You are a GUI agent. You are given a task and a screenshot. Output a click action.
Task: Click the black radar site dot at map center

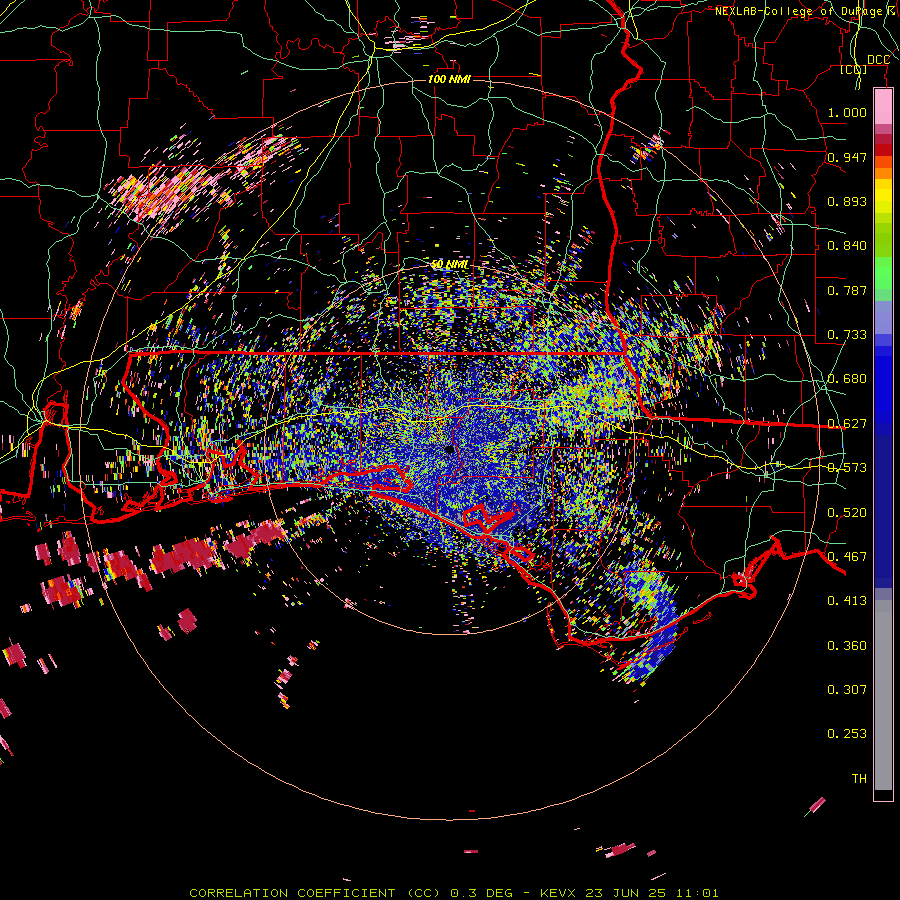pyautogui.click(x=449, y=450)
